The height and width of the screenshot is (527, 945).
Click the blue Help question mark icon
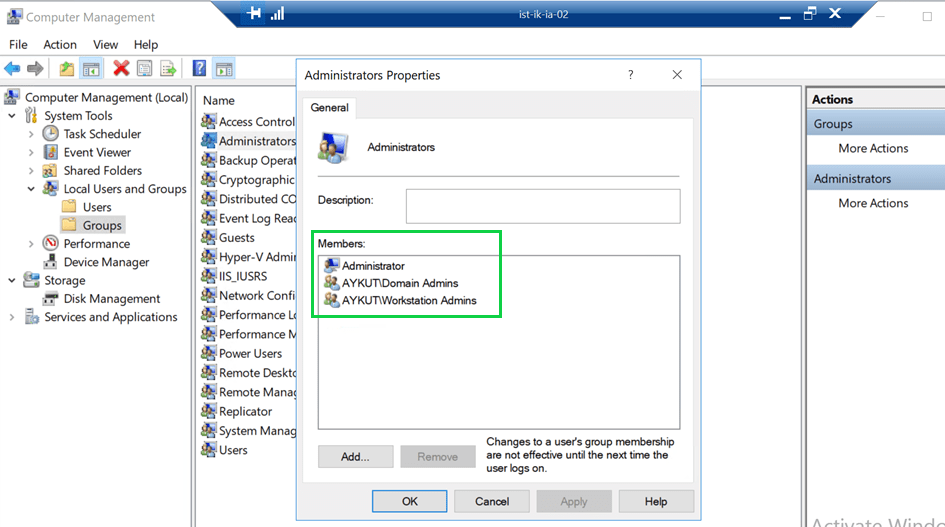tap(200, 69)
